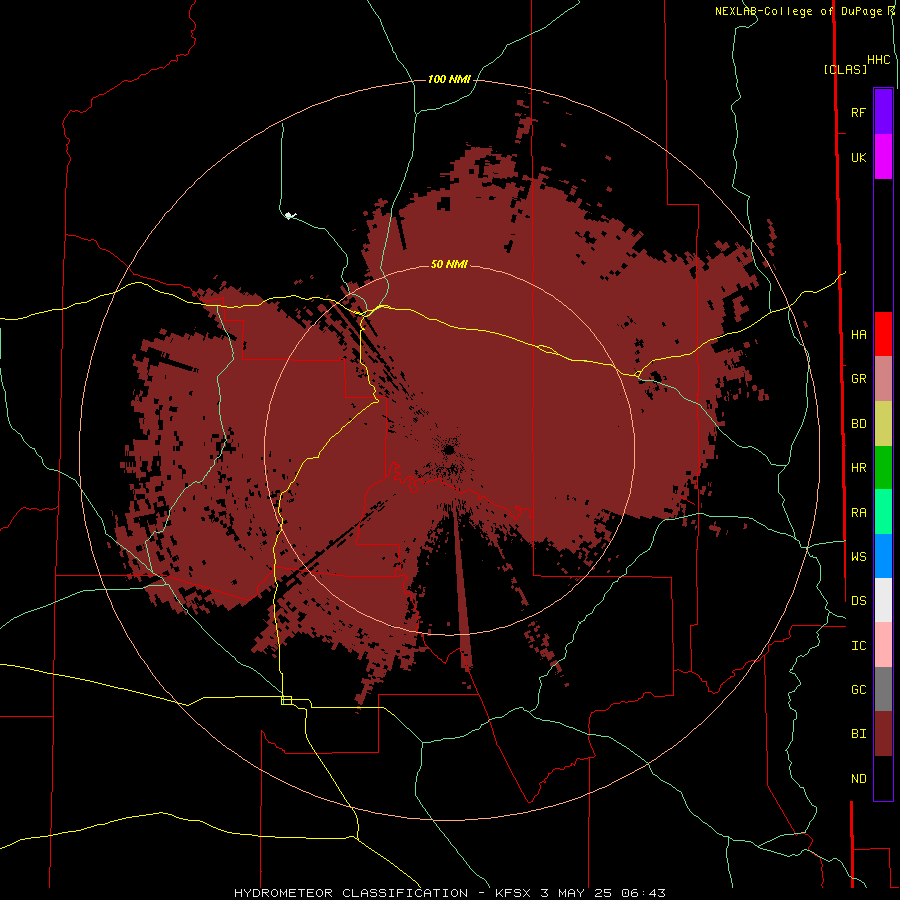Click the IC legend label
The image size is (900, 900).
(858, 646)
